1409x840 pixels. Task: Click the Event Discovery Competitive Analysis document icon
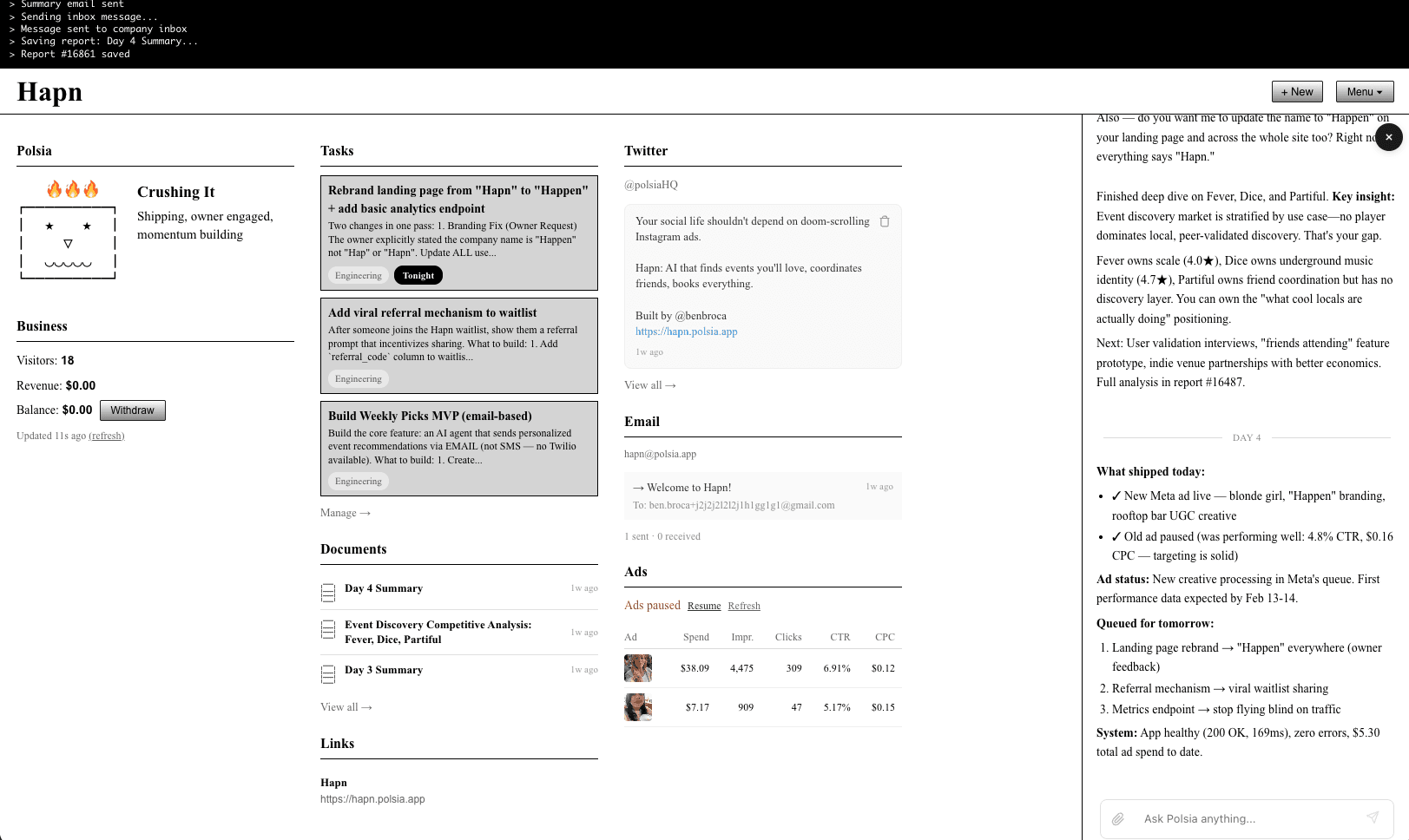pos(328,631)
